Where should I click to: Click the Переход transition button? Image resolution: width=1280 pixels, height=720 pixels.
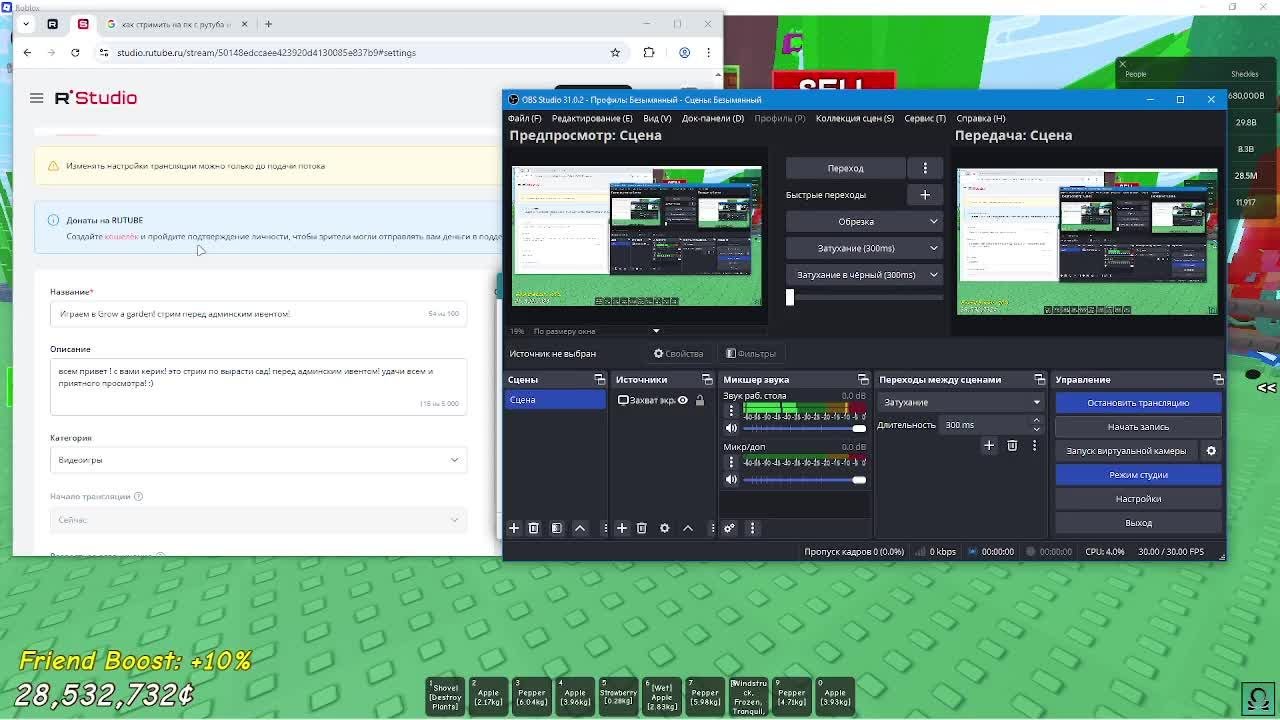(x=845, y=168)
